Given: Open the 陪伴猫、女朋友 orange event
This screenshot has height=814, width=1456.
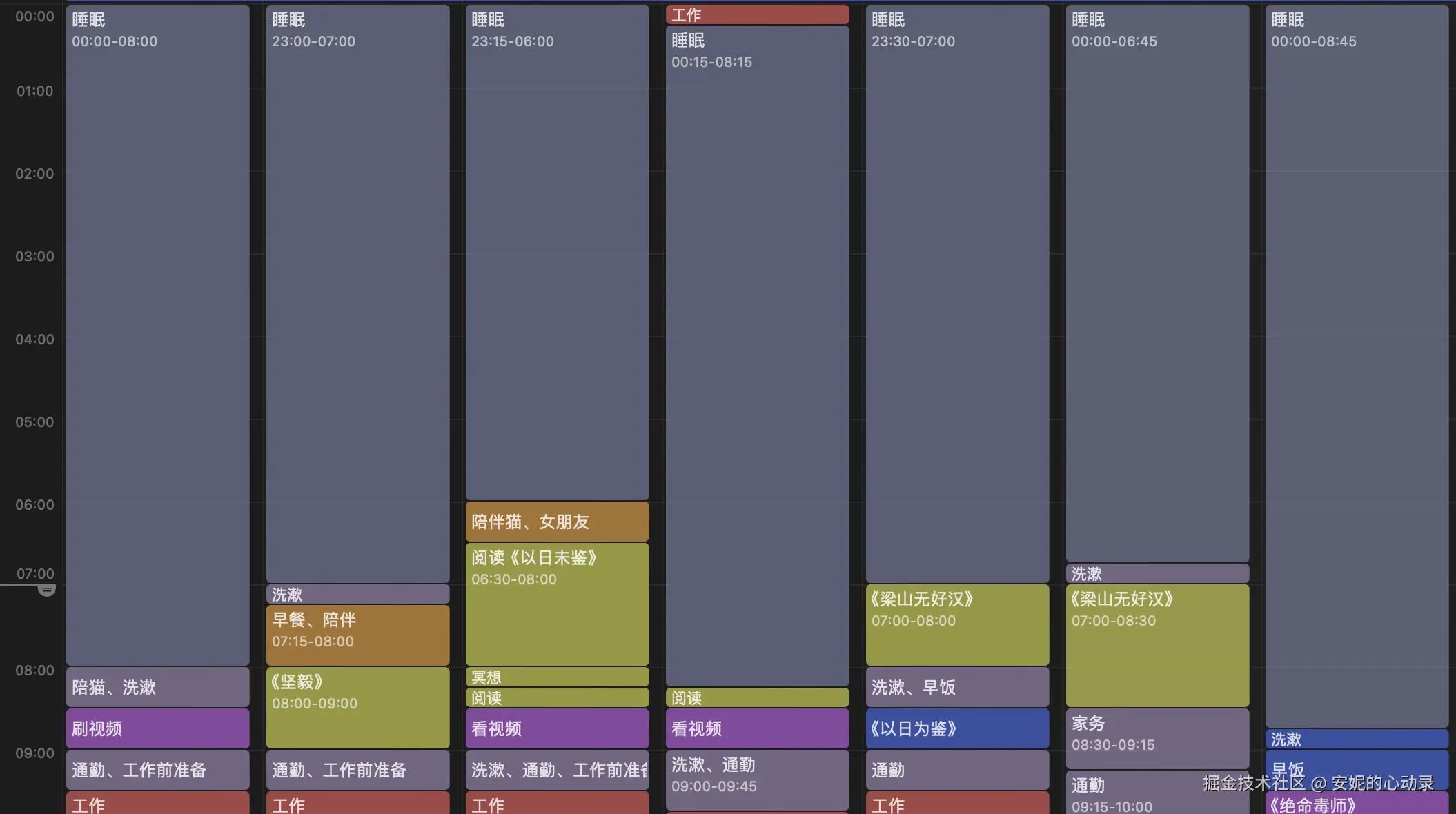Looking at the screenshot, I should coord(557,522).
